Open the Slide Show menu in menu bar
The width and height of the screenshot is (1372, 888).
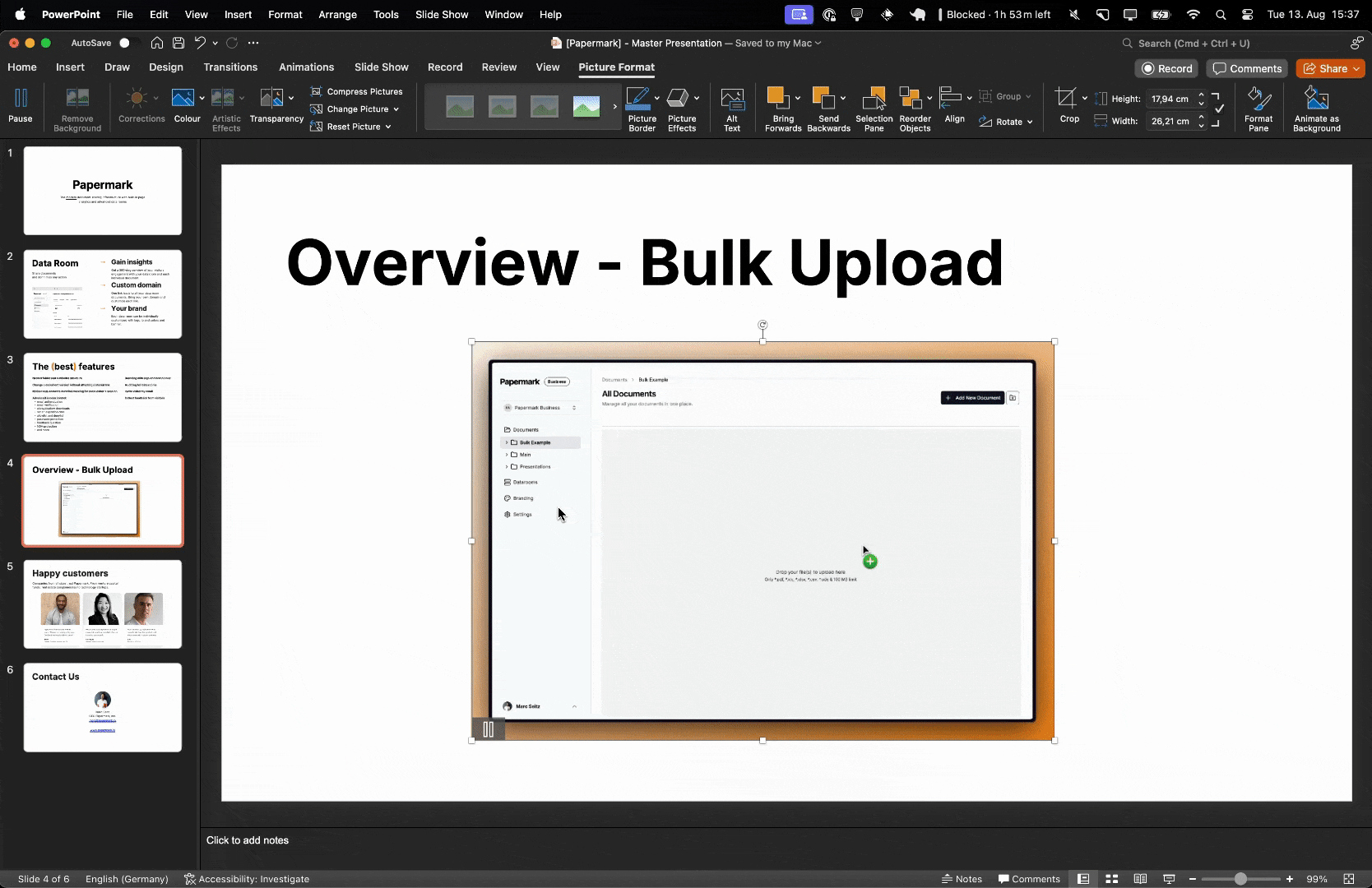[x=442, y=15]
